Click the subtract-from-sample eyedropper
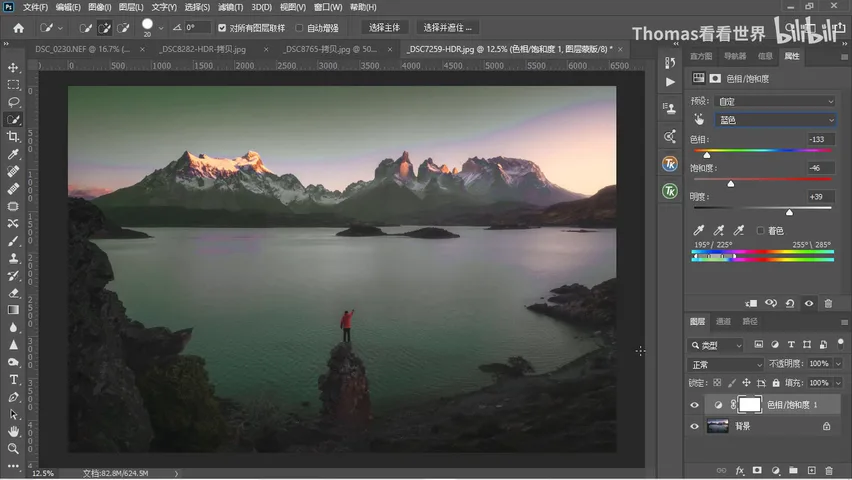This screenshot has height=480, width=852. pos(739,230)
